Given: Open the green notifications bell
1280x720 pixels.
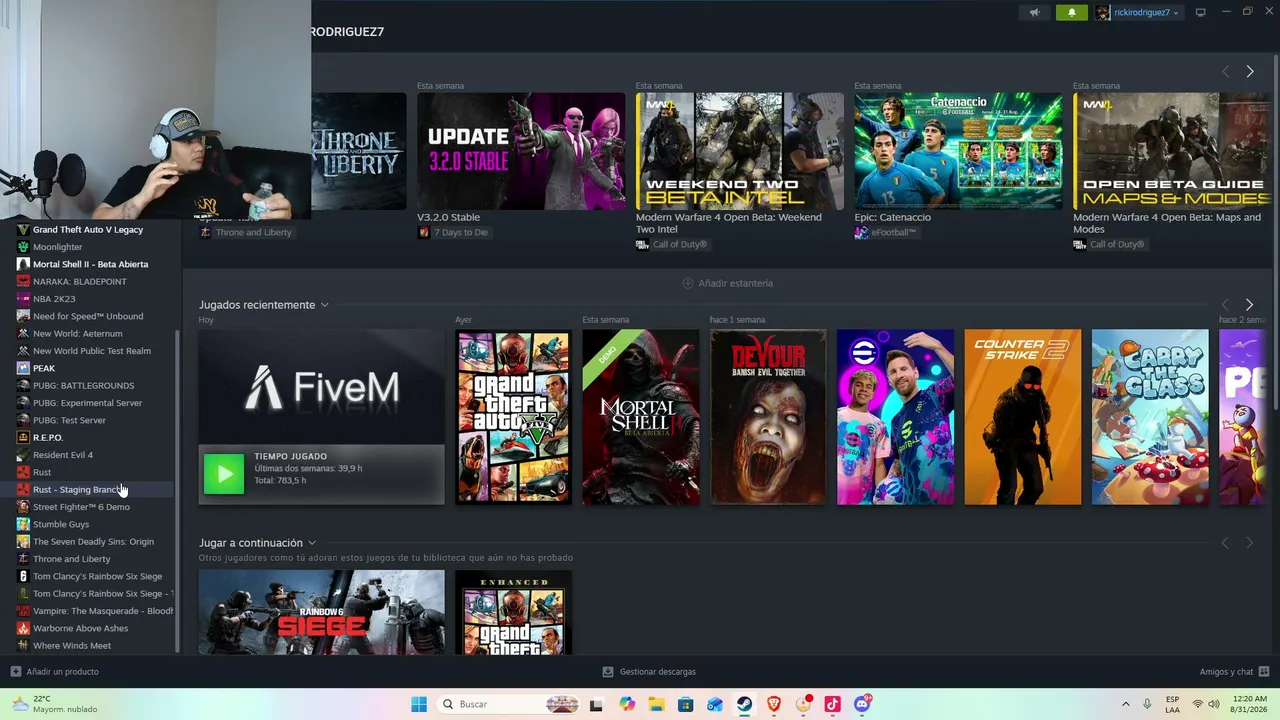Looking at the screenshot, I should (x=1072, y=12).
